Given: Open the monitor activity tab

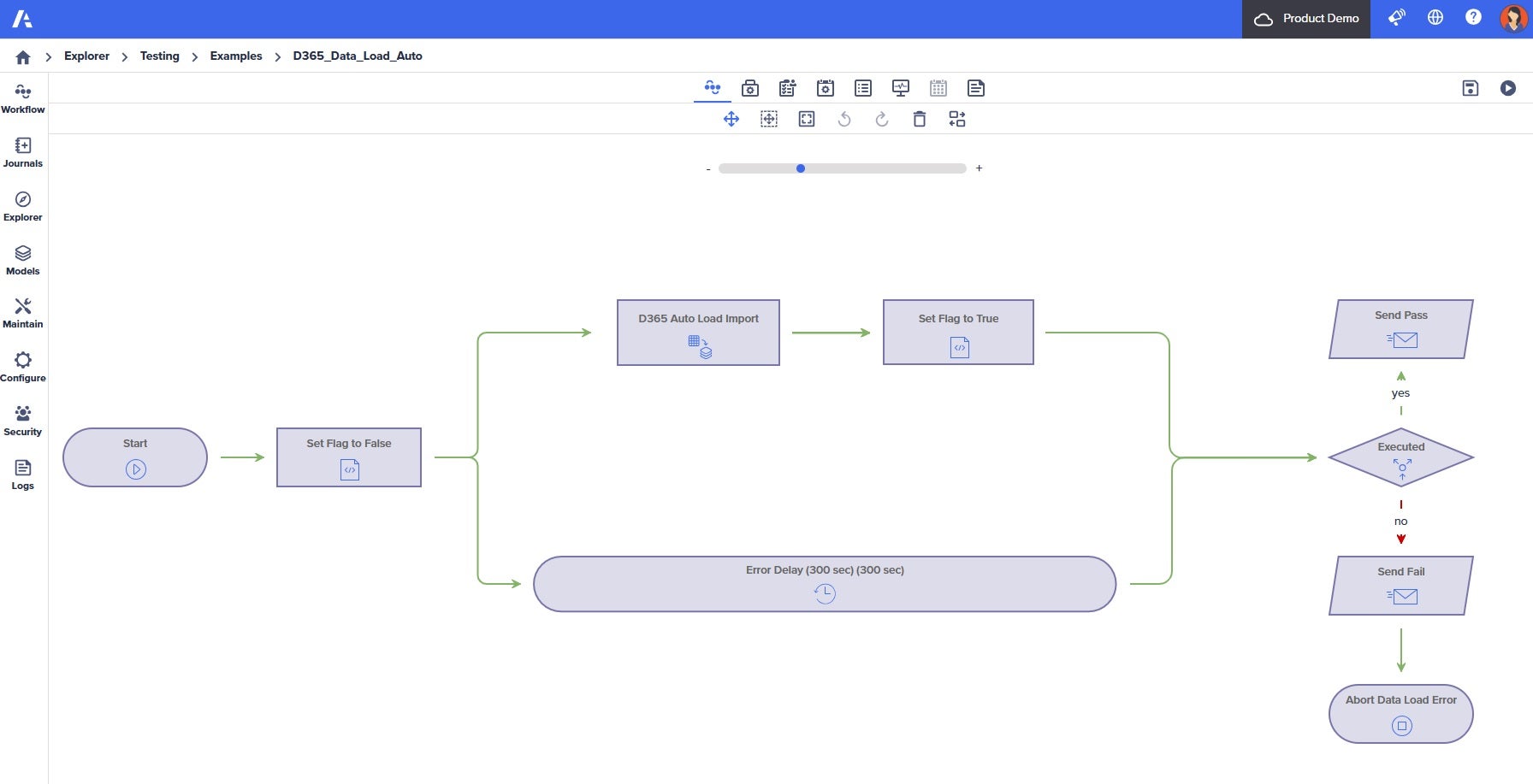Looking at the screenshot, I should (x=901, y=88).
